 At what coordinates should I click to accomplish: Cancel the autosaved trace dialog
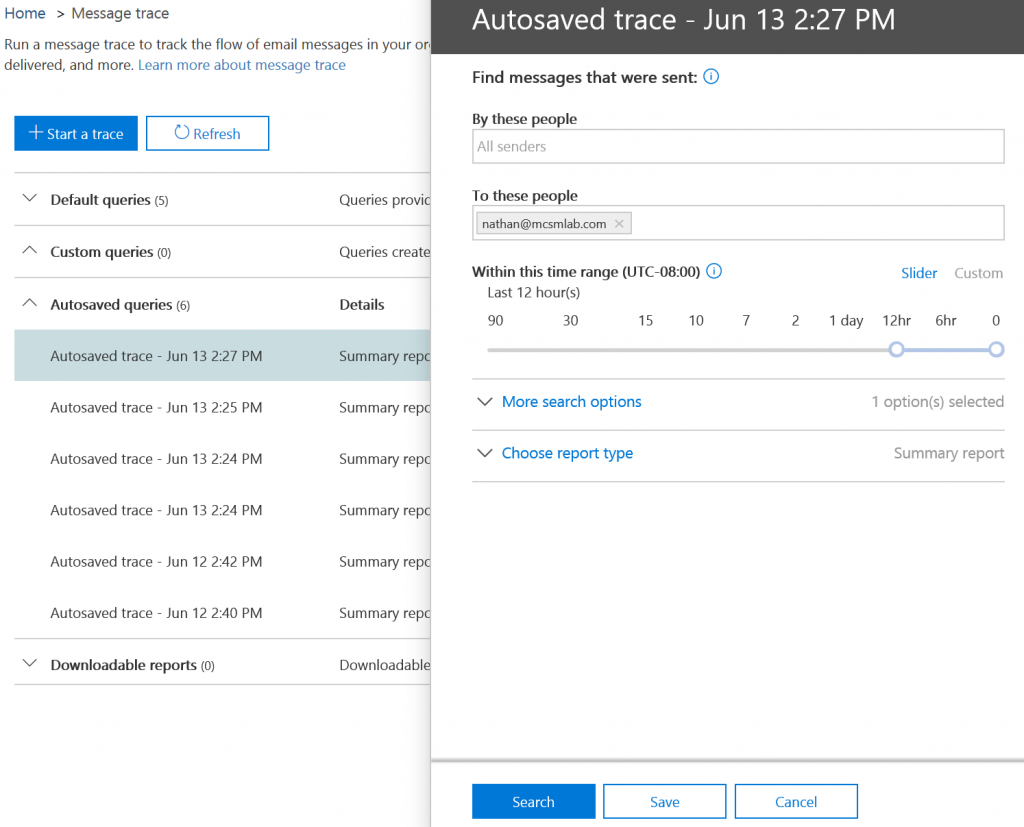(796, 801)
